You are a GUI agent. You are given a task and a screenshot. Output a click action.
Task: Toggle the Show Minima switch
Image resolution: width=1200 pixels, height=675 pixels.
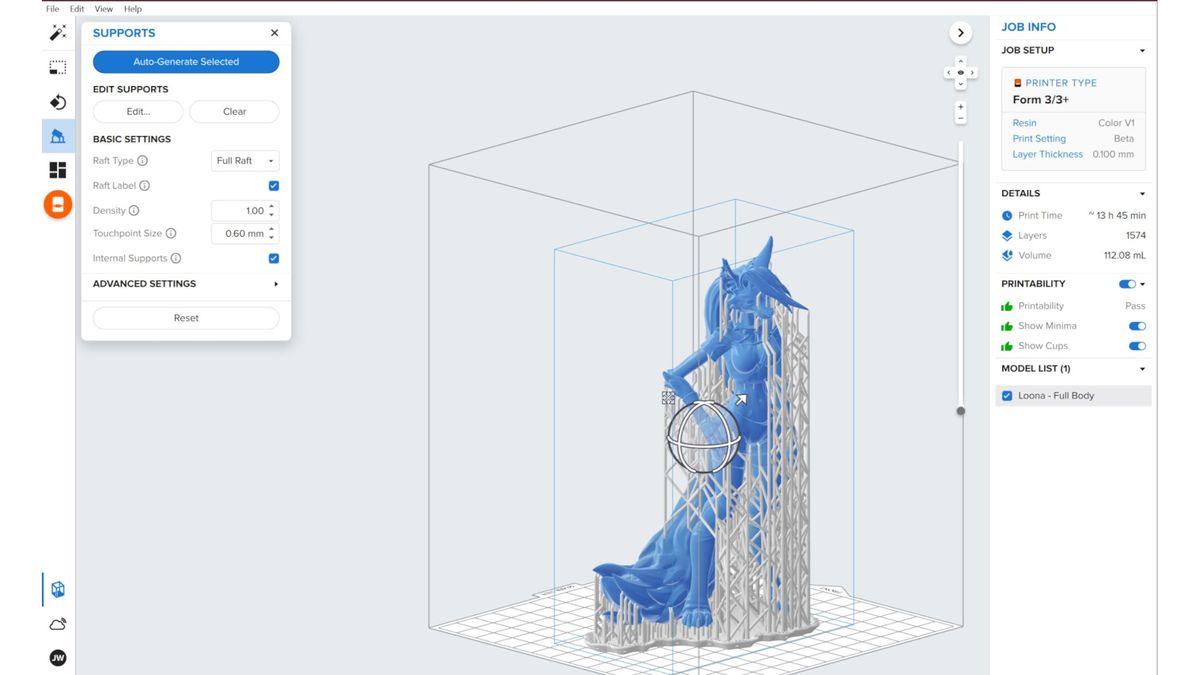[1136, 325]
